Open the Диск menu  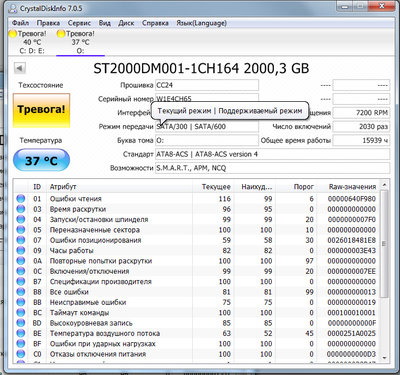(126, 23)
